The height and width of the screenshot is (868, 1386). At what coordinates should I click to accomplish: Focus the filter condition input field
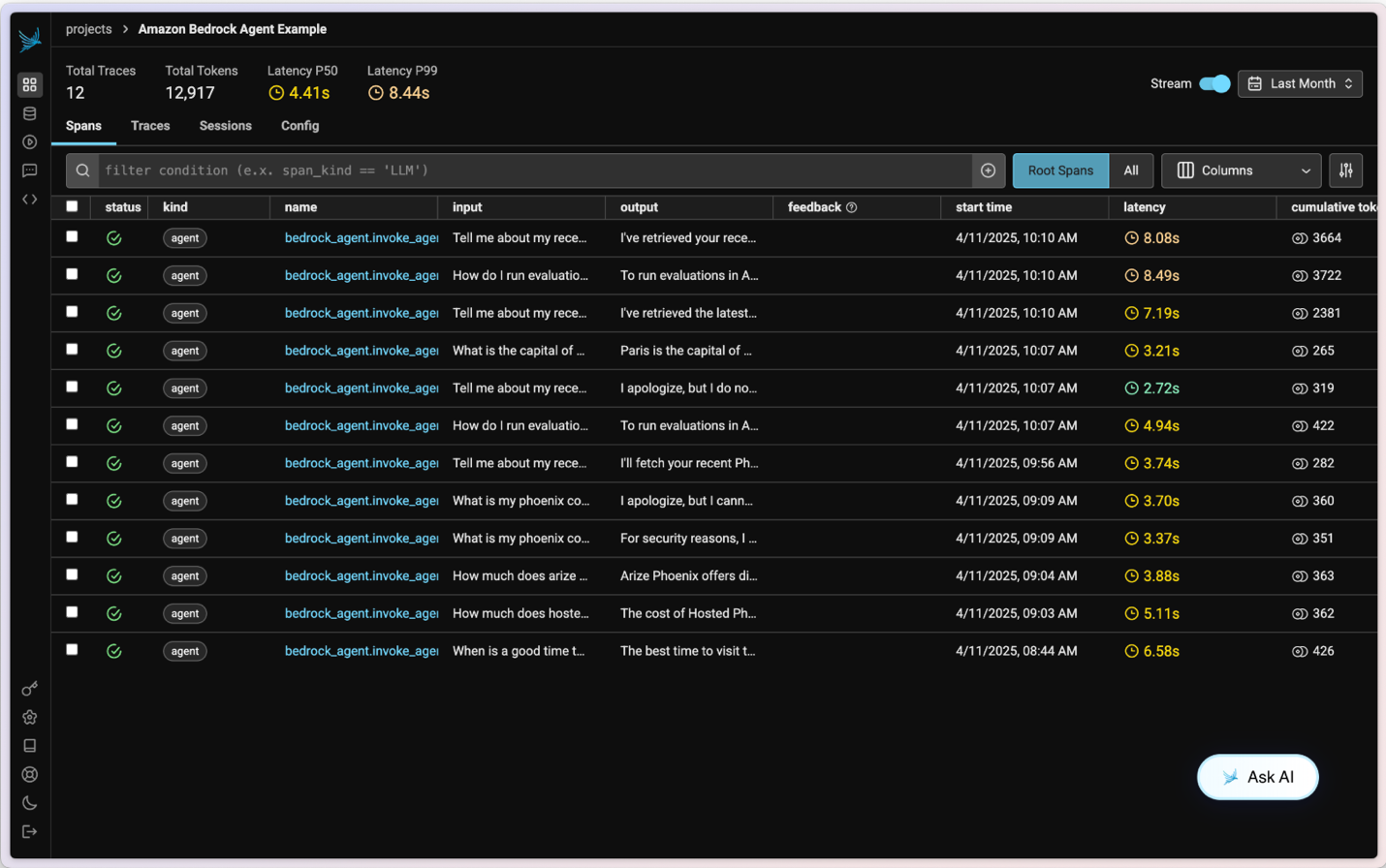point(535,170)
